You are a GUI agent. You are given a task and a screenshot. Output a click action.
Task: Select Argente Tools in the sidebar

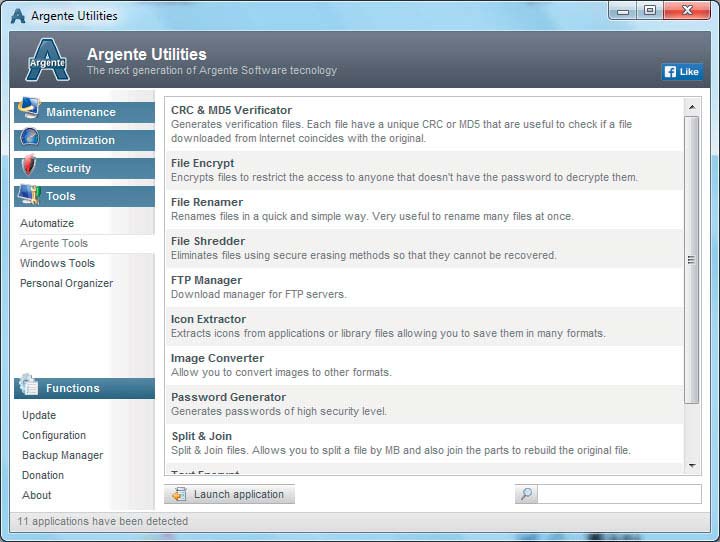coord(54,243)
